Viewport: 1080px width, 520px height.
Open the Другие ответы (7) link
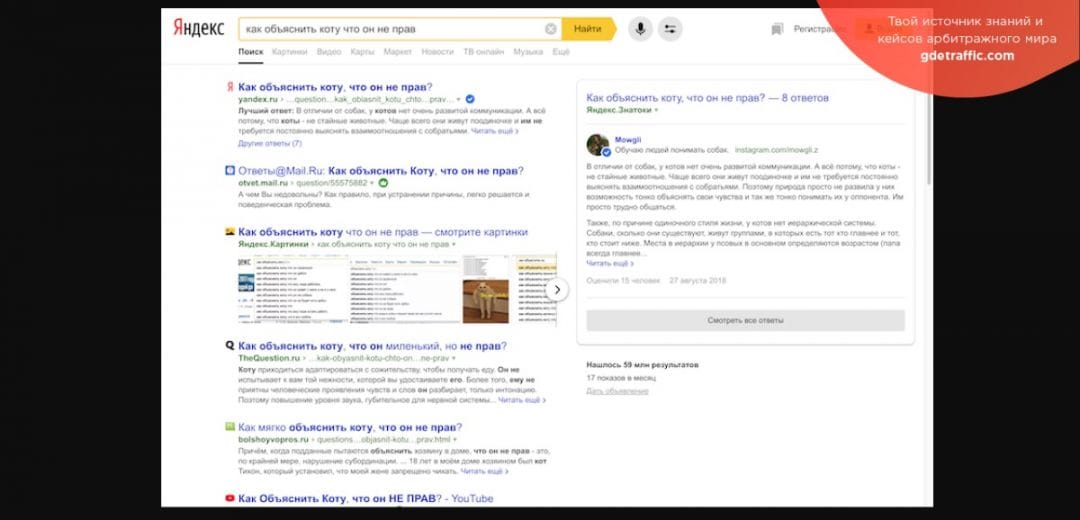point(270,143)
